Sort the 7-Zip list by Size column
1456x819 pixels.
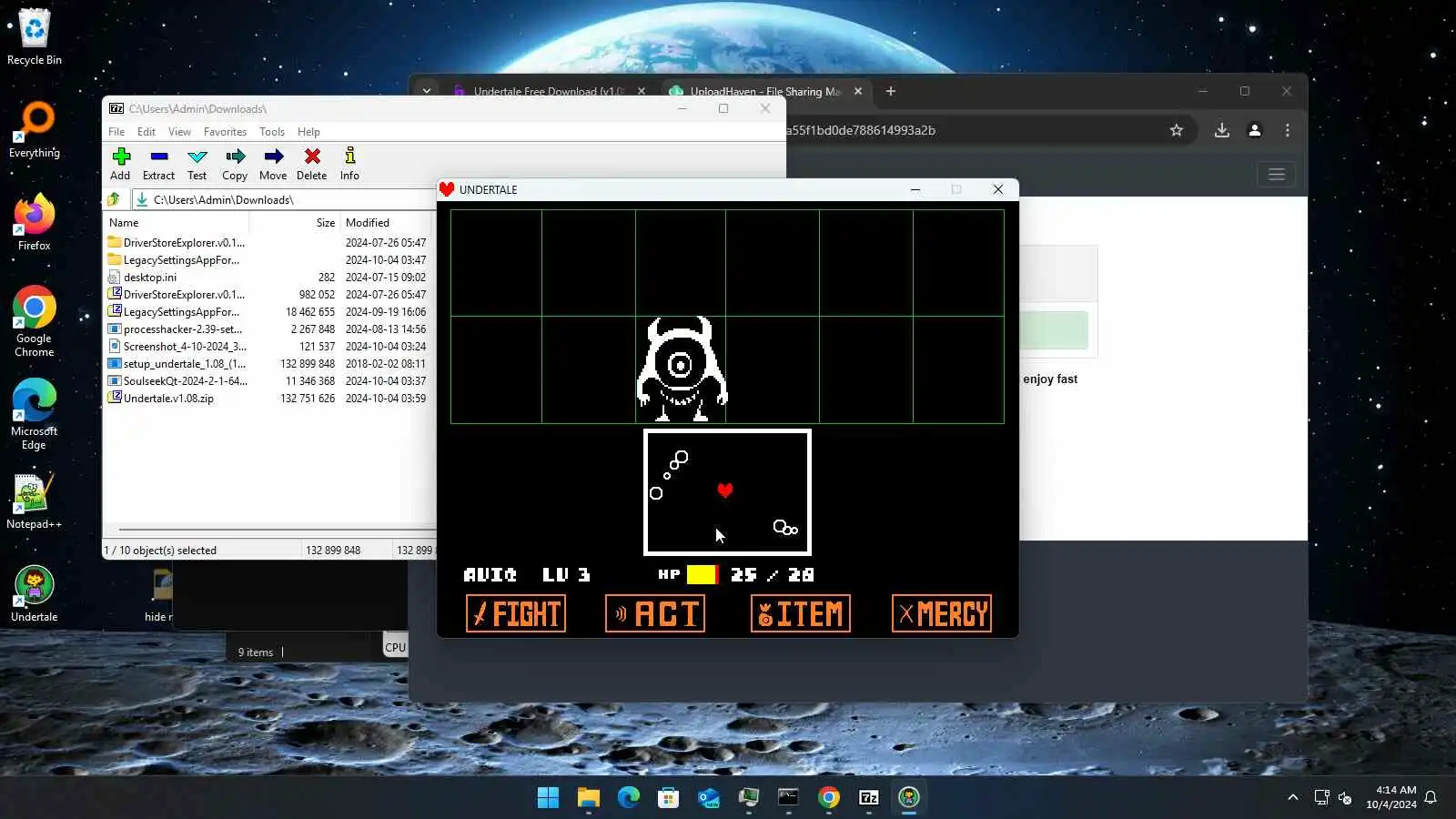[325, 223]
